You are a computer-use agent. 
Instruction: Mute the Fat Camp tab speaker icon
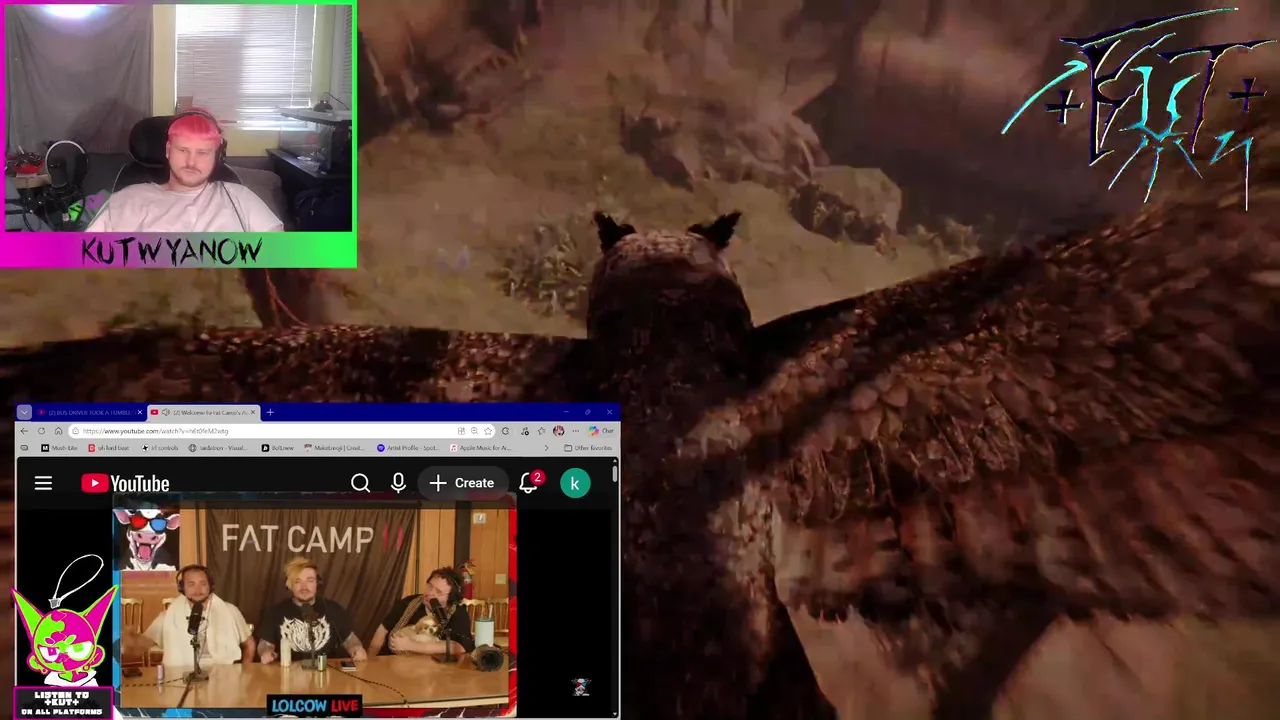tap(165, 412)
